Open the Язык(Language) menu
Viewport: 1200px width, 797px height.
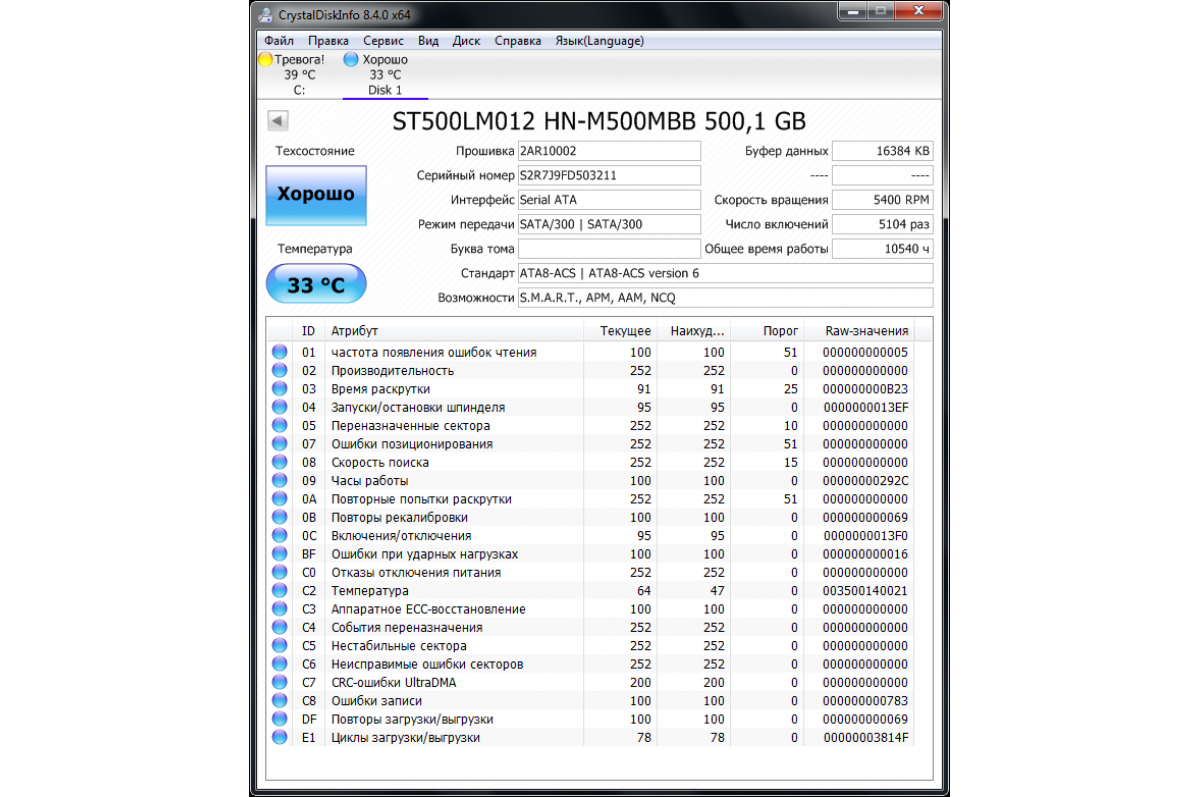599,41
